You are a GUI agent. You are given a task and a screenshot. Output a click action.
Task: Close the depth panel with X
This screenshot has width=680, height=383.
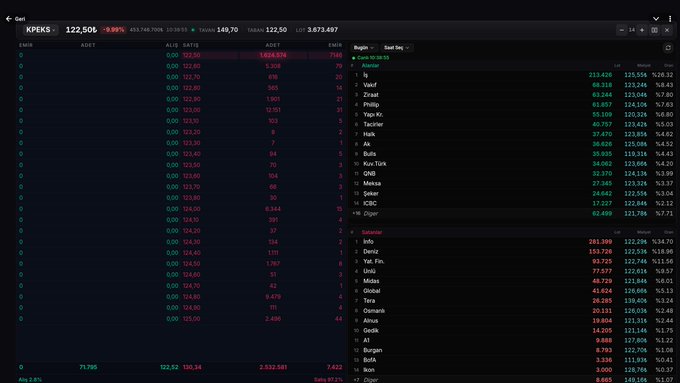coord(667,30)
